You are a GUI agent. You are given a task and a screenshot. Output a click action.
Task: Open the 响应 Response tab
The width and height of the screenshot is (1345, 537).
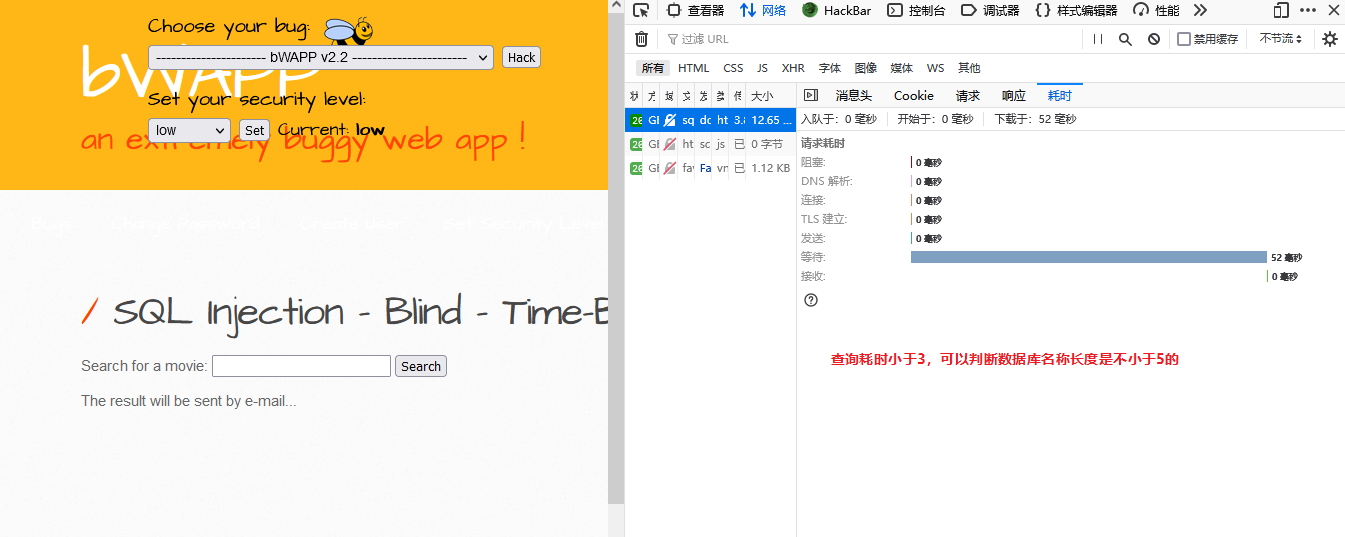pyautogui.click(x=1014, y=96)
